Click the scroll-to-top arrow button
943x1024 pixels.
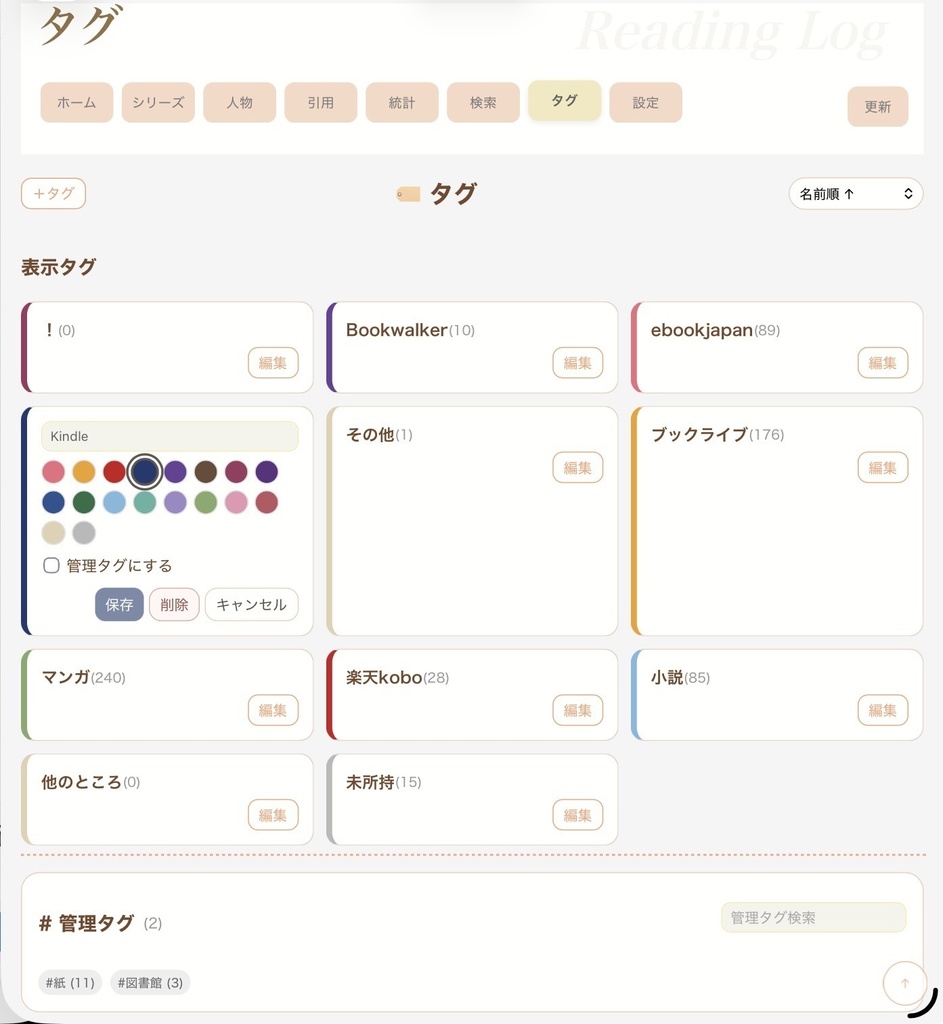(904, 983)
